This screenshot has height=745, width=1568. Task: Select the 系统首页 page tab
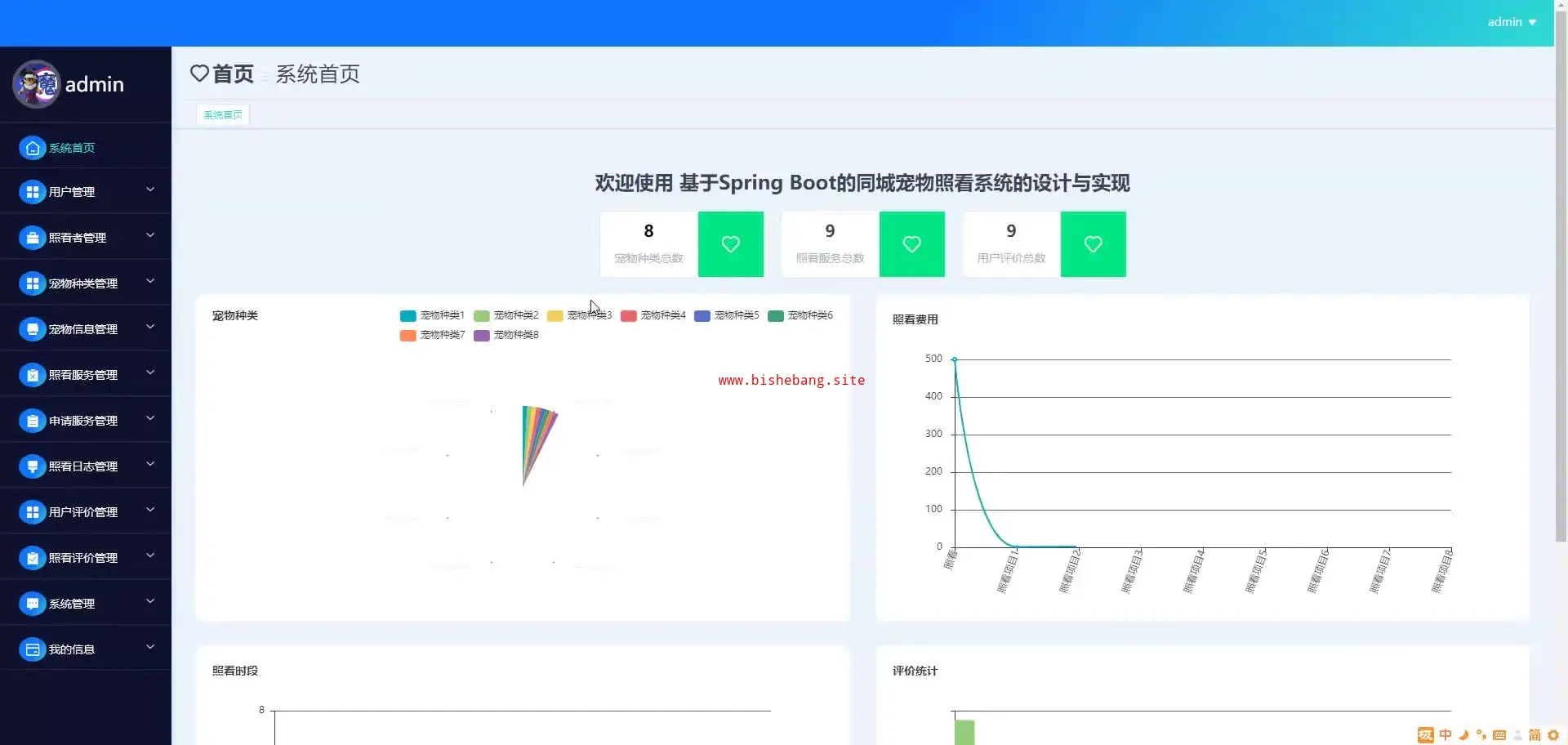pos(223,115)
